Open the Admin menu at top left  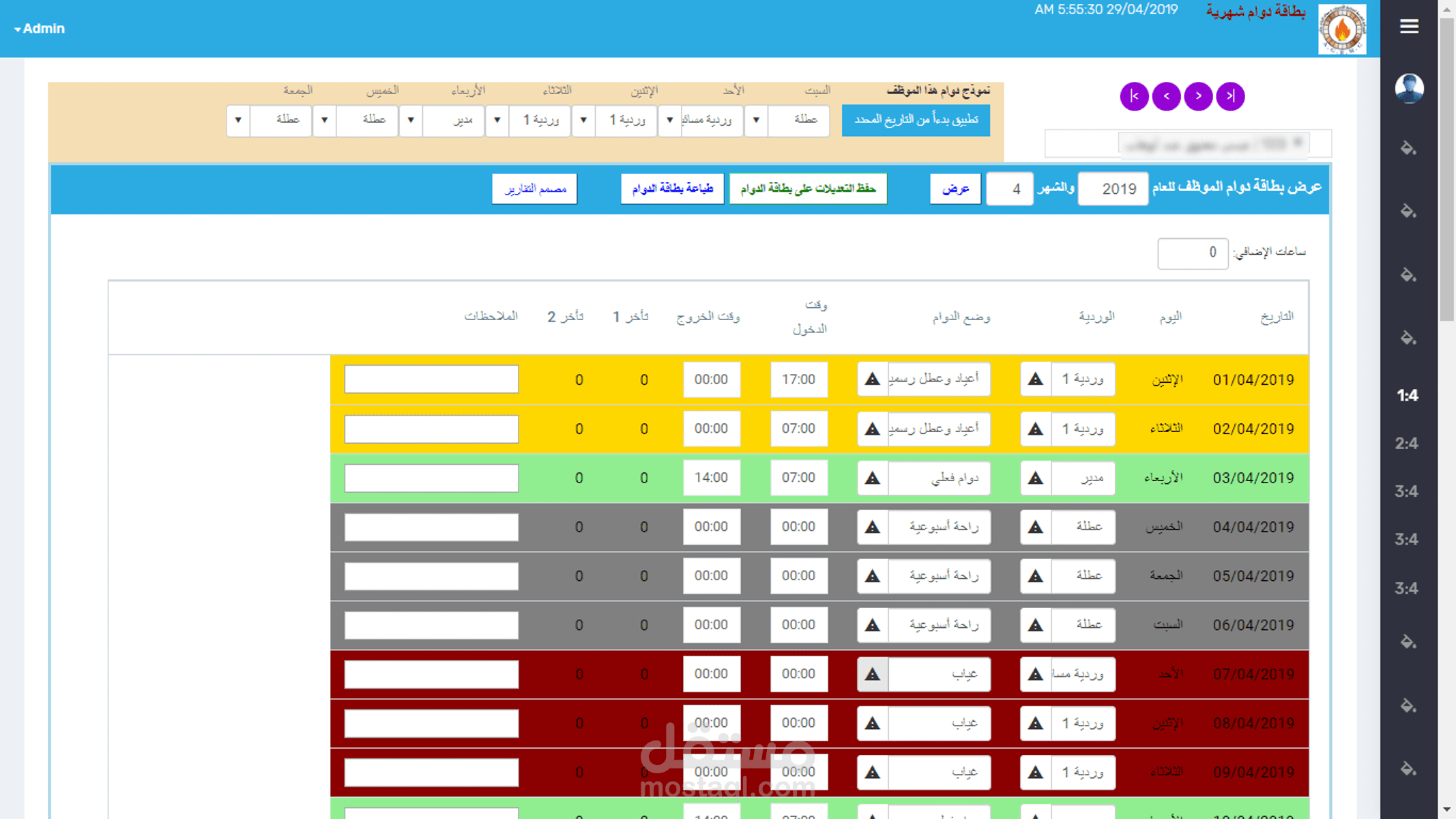[x=39, y=29]
